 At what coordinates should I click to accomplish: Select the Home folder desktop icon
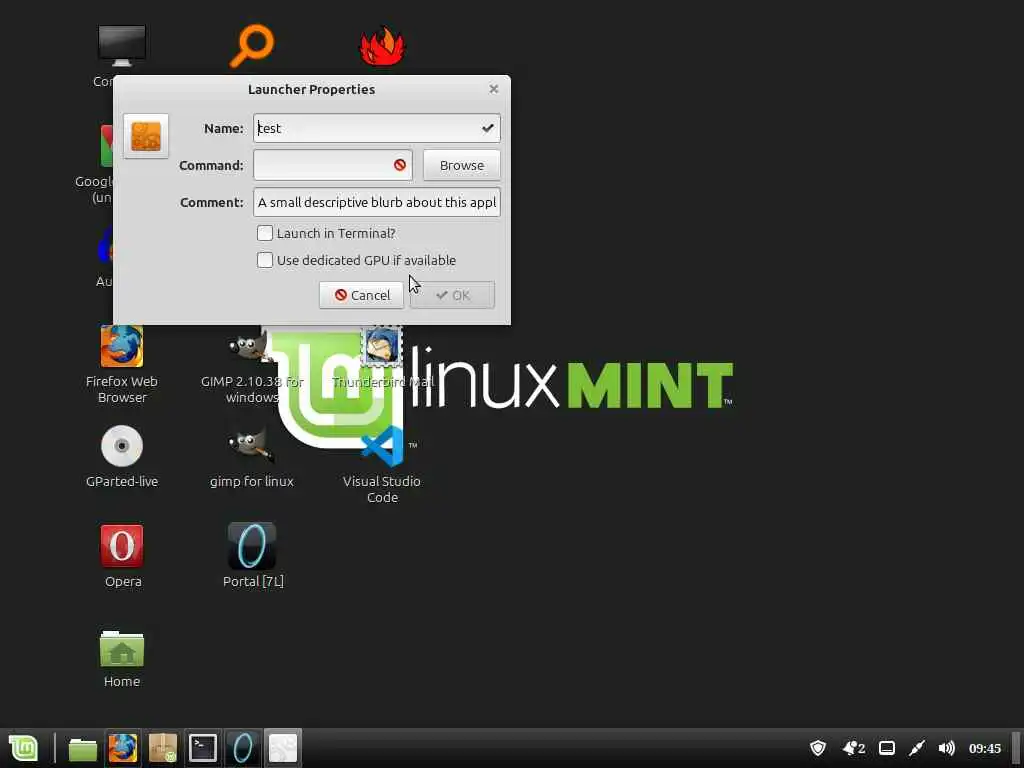click(122, 649)
